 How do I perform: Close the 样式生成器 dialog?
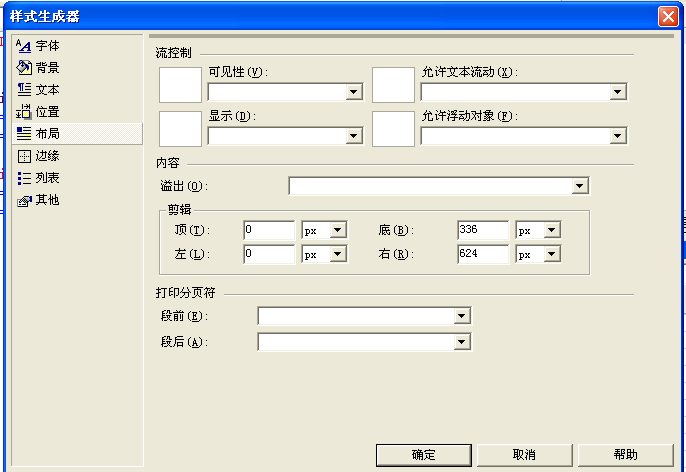coord(668,17)
